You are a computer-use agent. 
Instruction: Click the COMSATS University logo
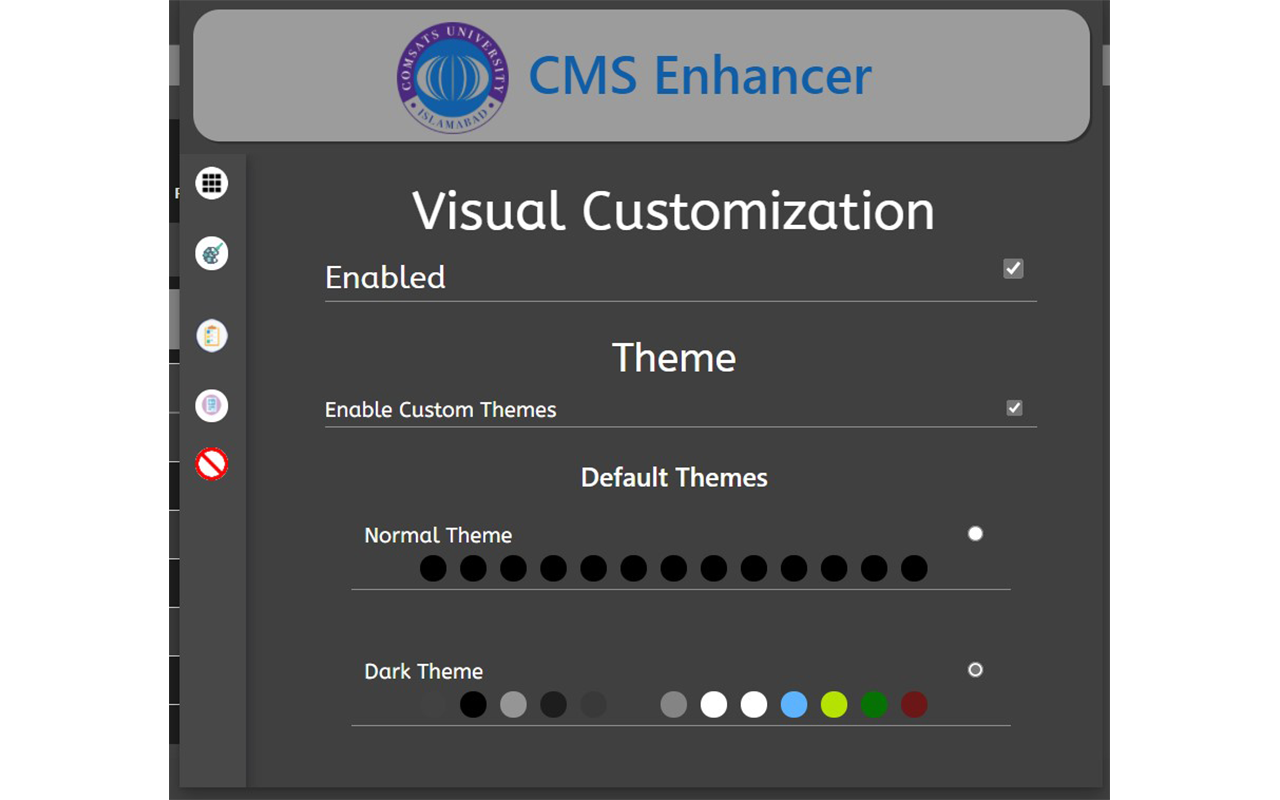[x=452, y=77]
